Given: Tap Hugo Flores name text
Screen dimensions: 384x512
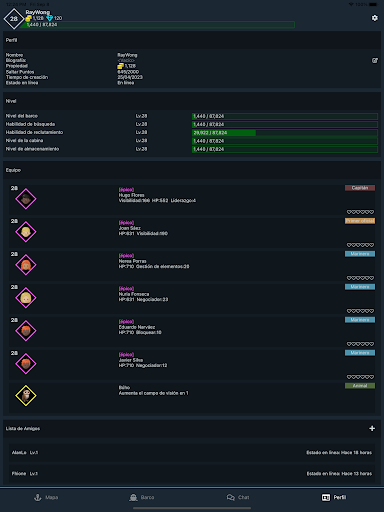Looking at the screenshot, I should click(132, 195).
